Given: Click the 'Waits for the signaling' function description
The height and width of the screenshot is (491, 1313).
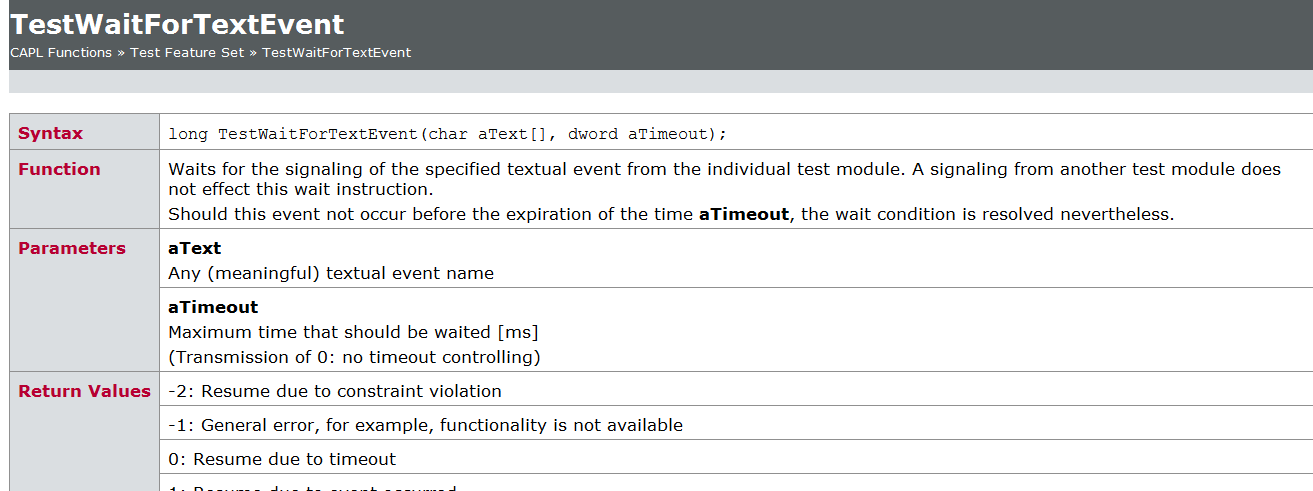Looking at the screenshot, I should point(724,178).
